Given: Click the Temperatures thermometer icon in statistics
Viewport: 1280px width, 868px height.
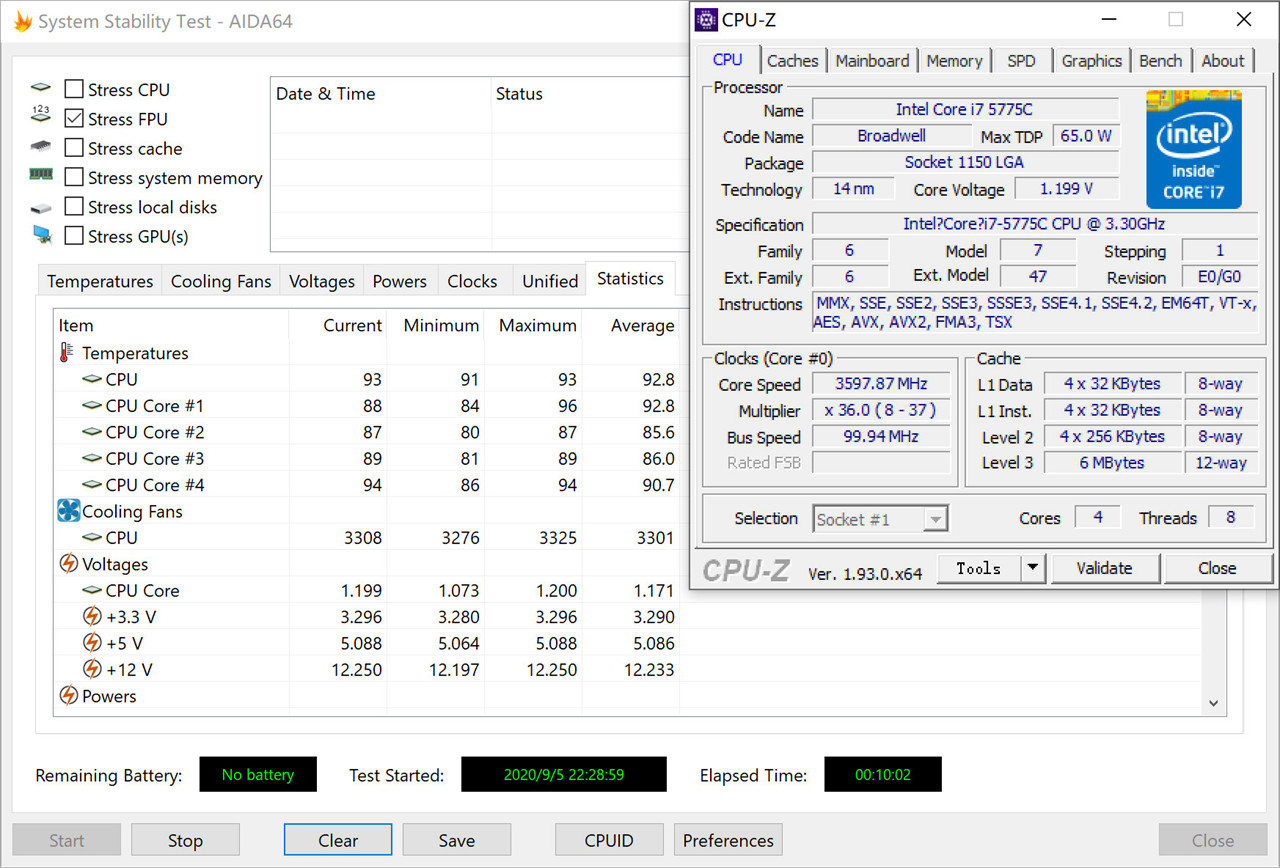Looking at the screenshot, I should point(67,353).
